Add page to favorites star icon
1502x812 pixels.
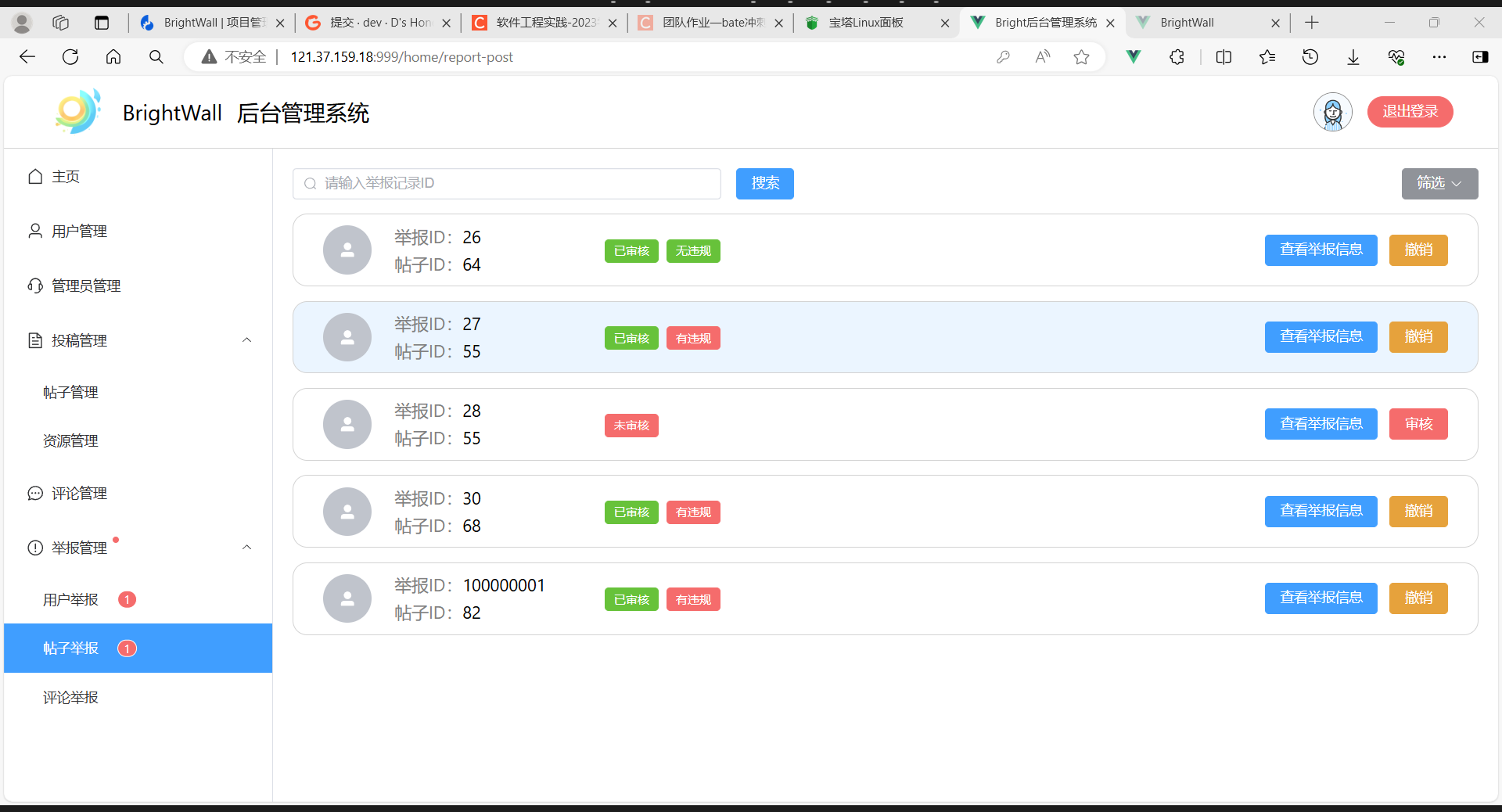coord(1082,57)
